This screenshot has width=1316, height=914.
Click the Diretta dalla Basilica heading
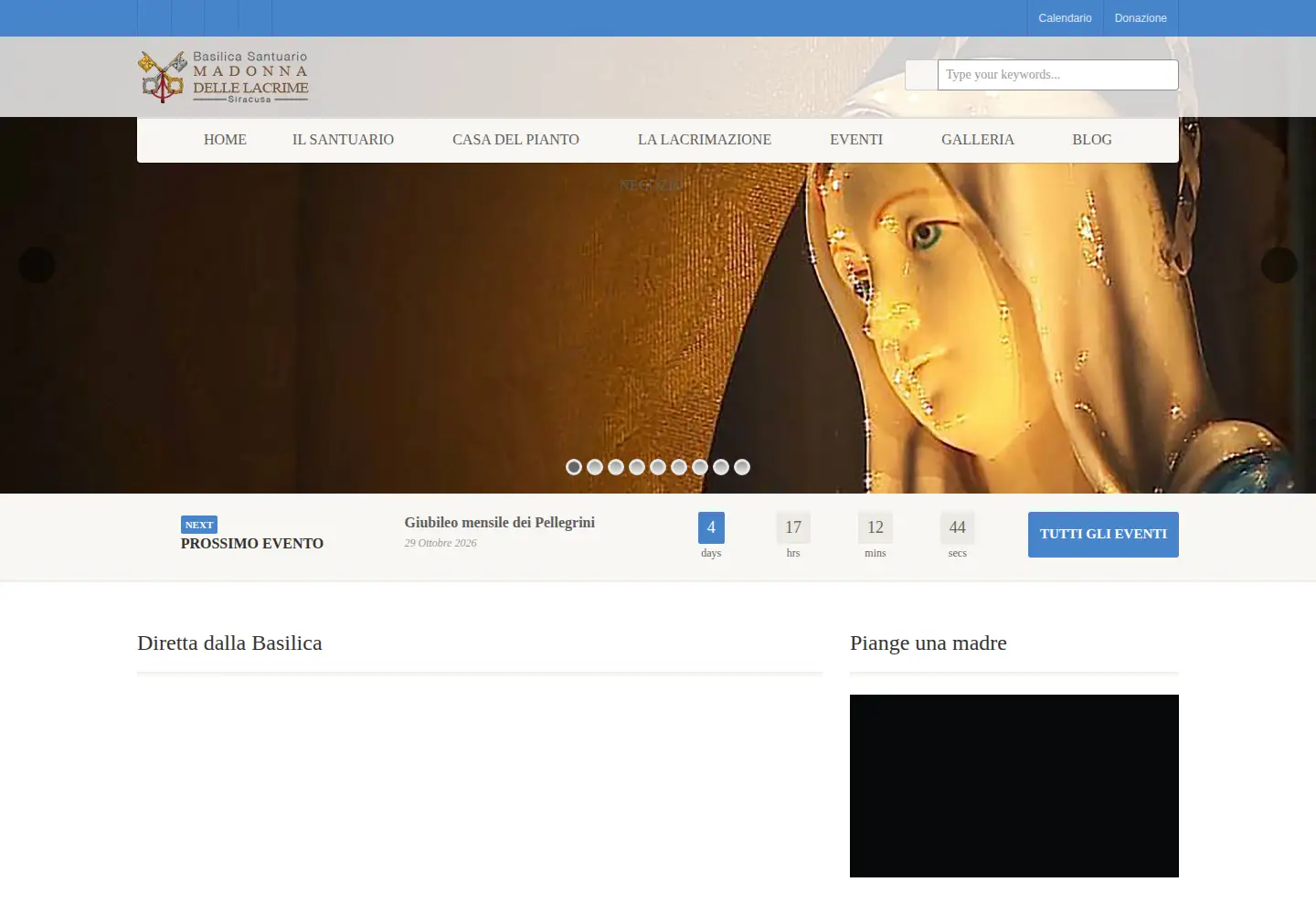point(229,643)
